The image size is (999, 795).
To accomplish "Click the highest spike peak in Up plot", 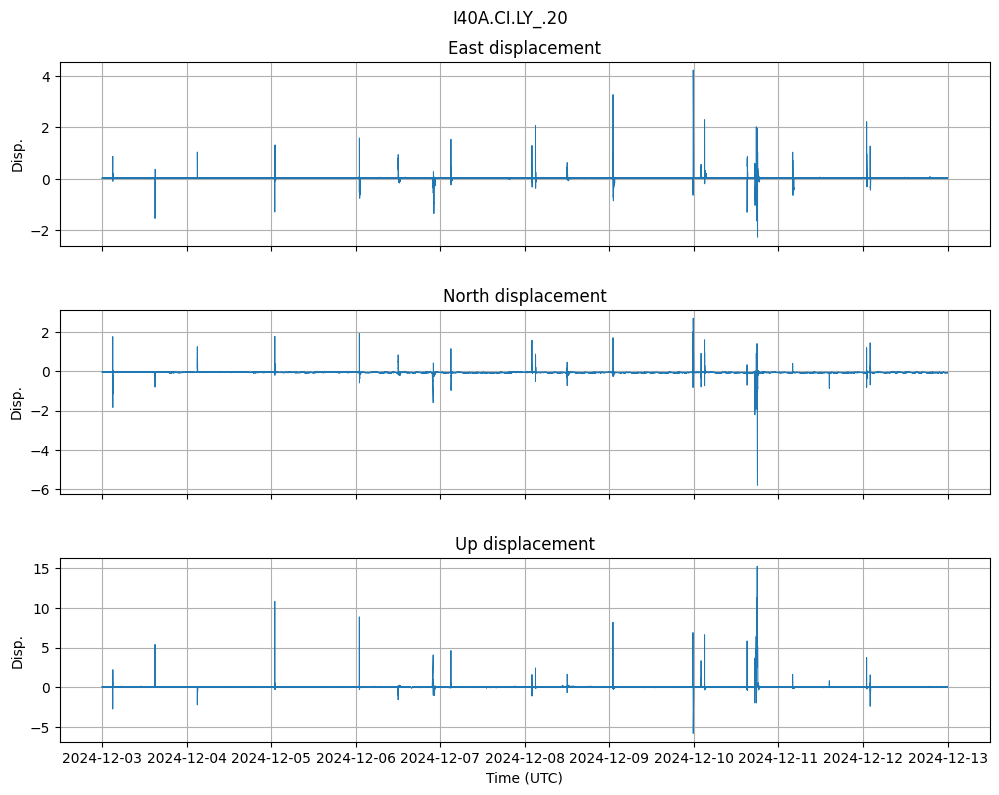I will pyautogui.click(x=757, y=568).
